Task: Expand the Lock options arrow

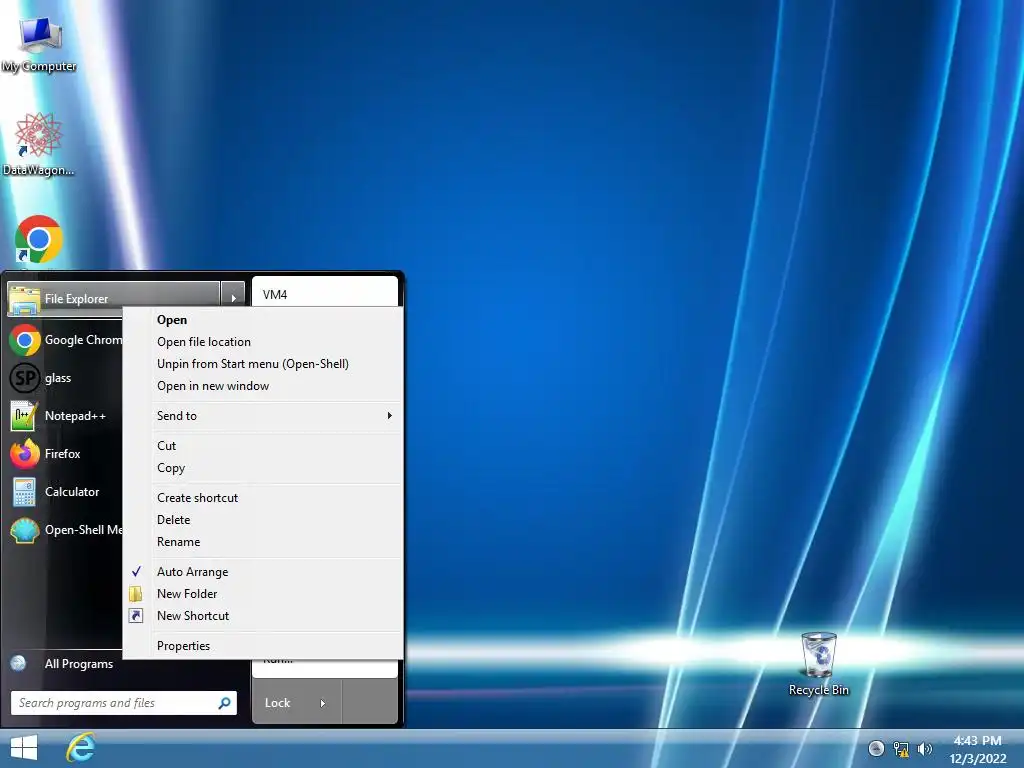Action: [323, 703]
